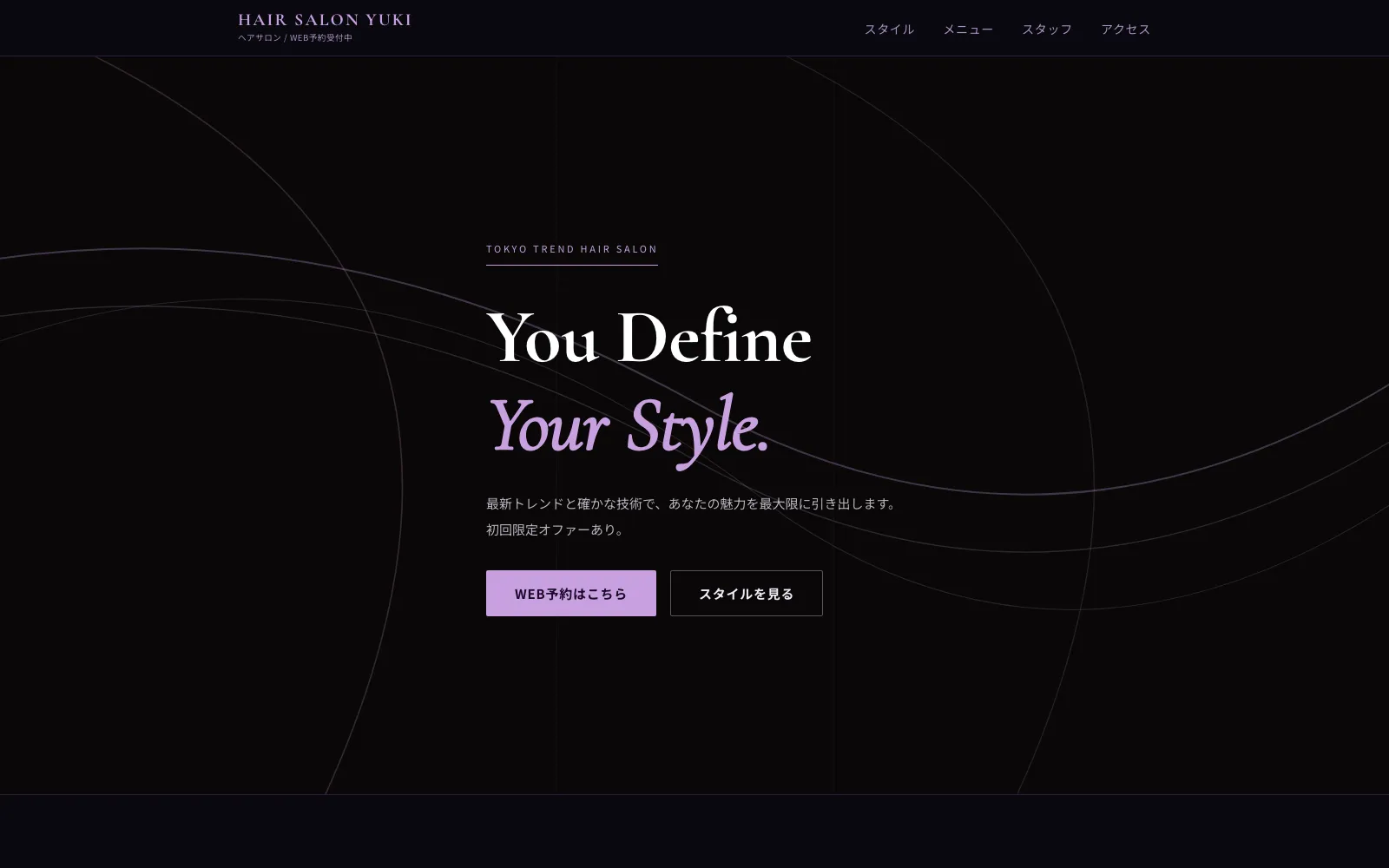Click the word 'Your' in italic text

[x=549, y=427]
